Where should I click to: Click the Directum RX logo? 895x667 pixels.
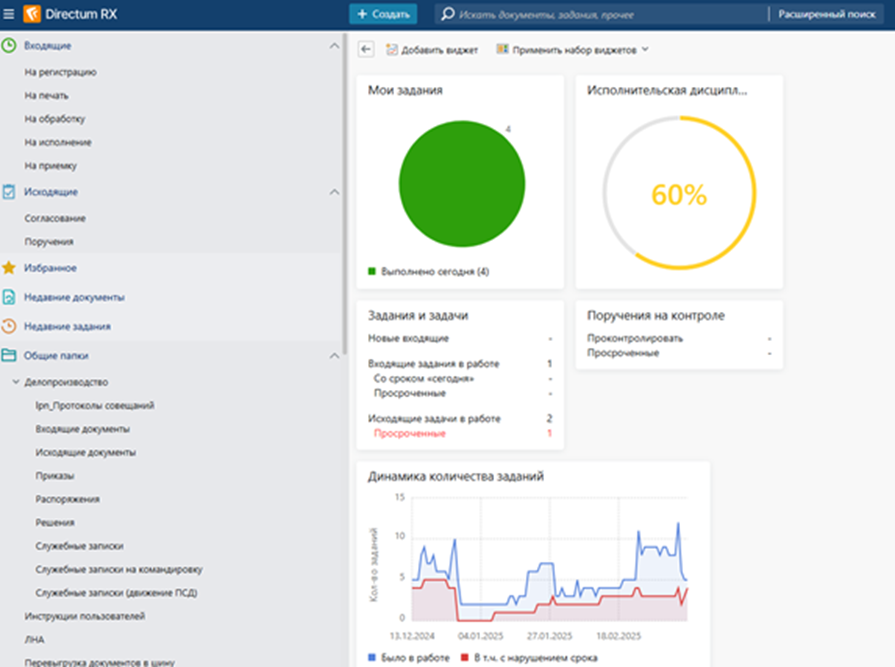(70, 14)
